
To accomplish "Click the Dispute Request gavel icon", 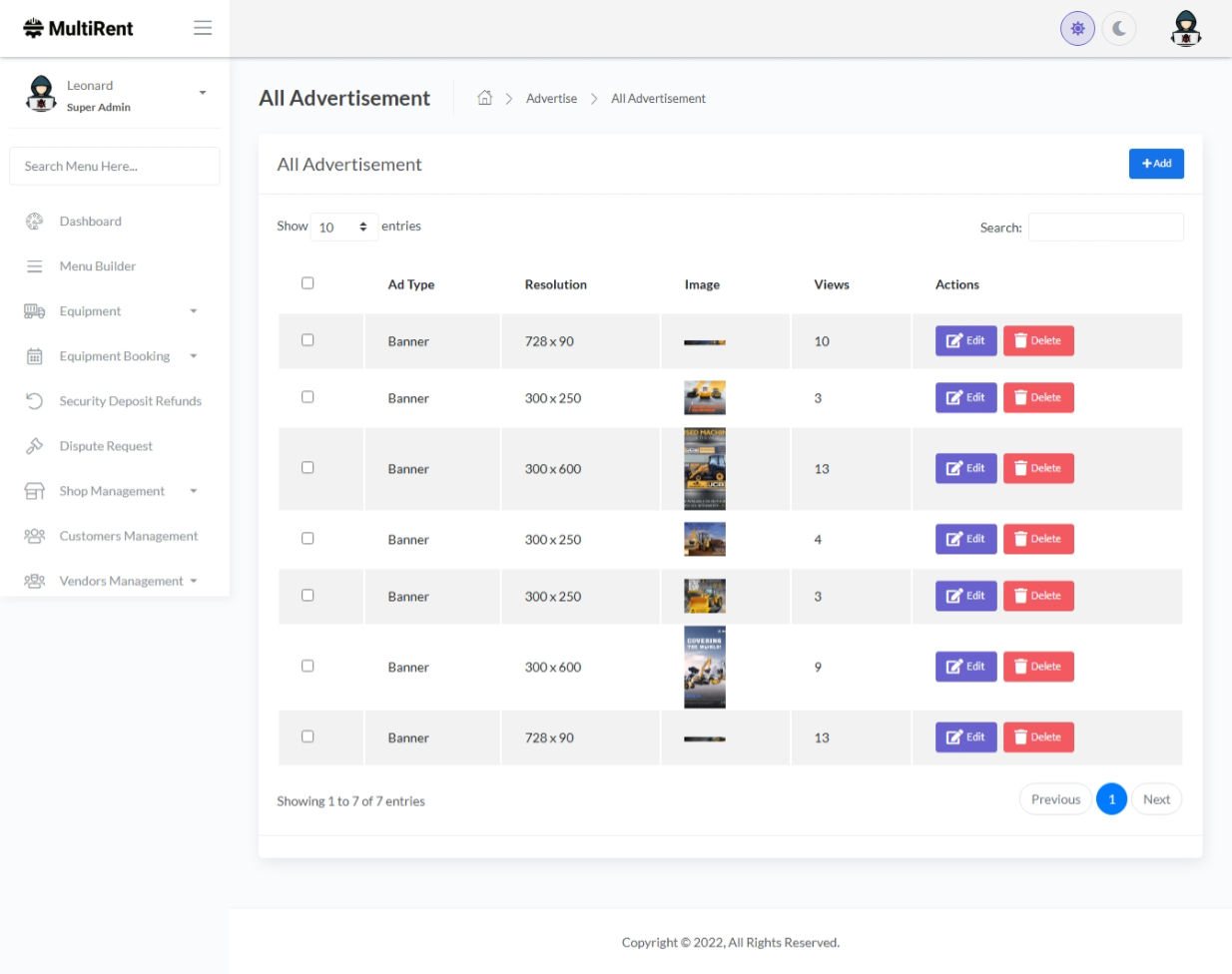I will [35, 446].
